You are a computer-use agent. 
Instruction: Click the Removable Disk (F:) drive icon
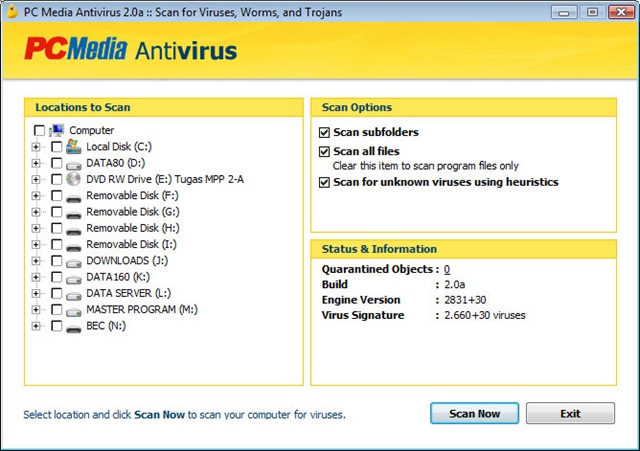pyautogui.click(x=73, y=195)
